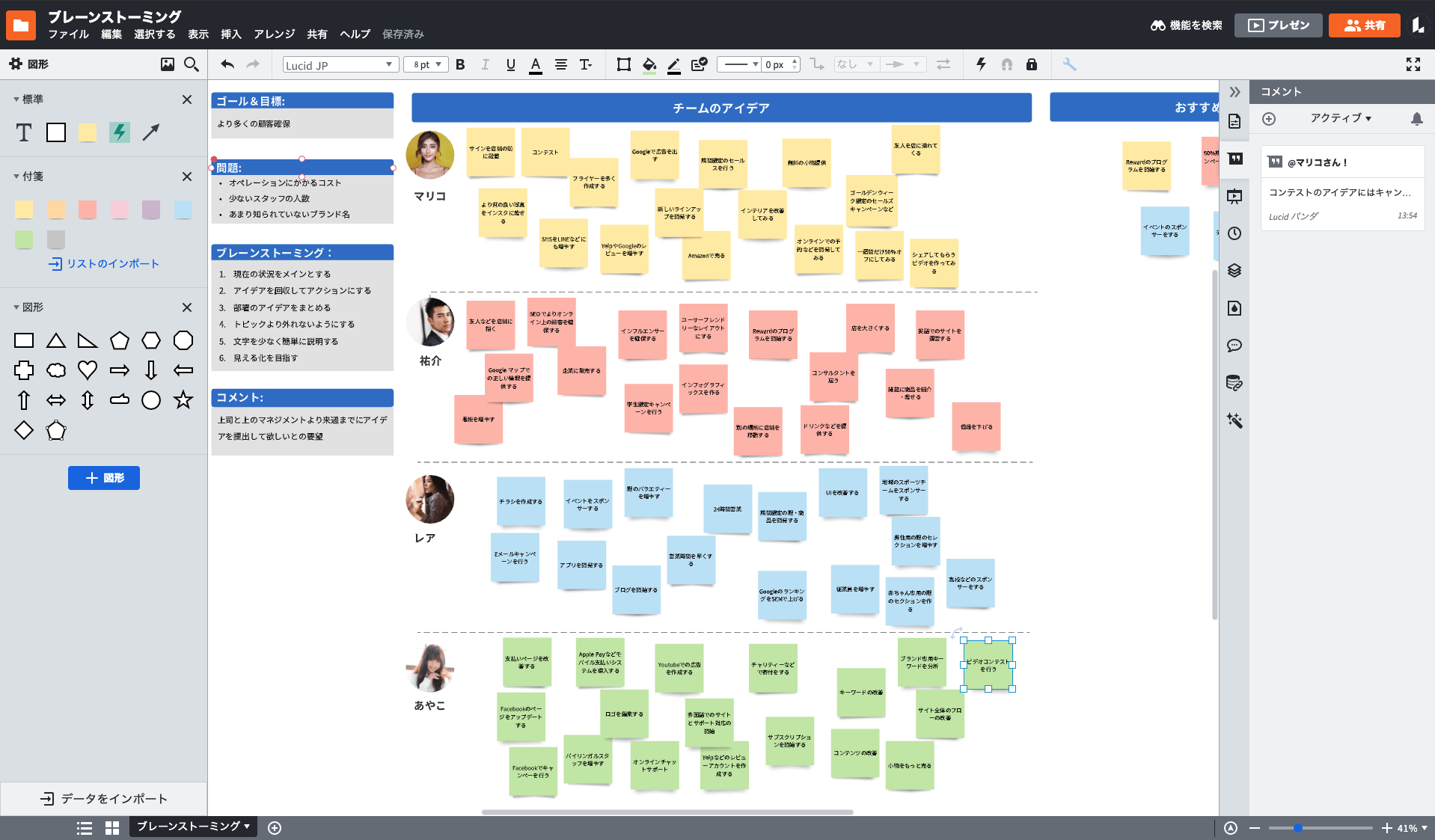
Task: Open the Lucid JP font dropdown
Action: 339,65
